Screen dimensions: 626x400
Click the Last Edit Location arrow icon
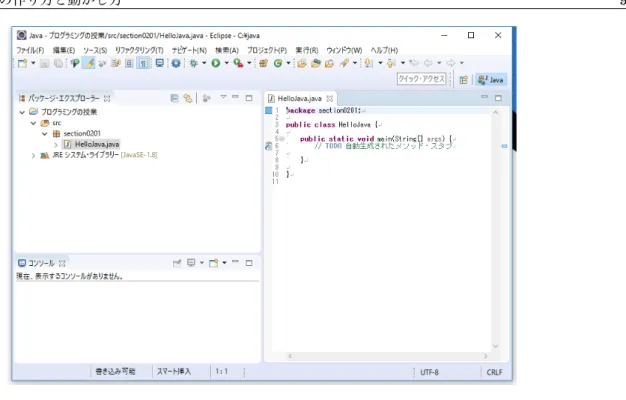pyautogui.click(x=414, y=63)
